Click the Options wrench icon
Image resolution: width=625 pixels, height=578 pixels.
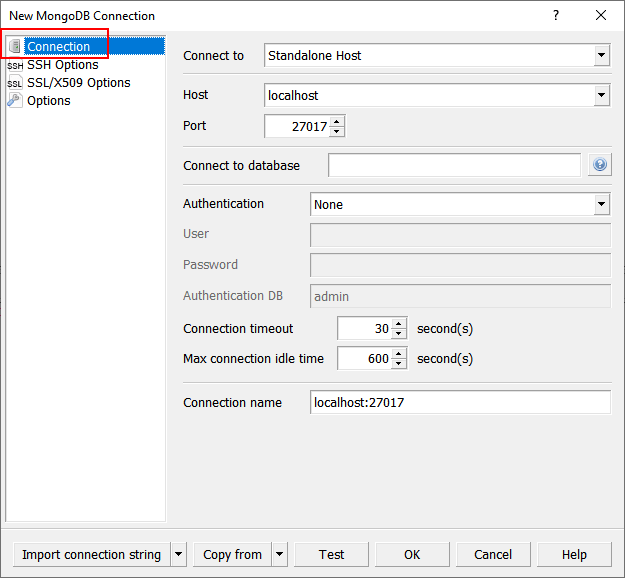pos(15,101)
